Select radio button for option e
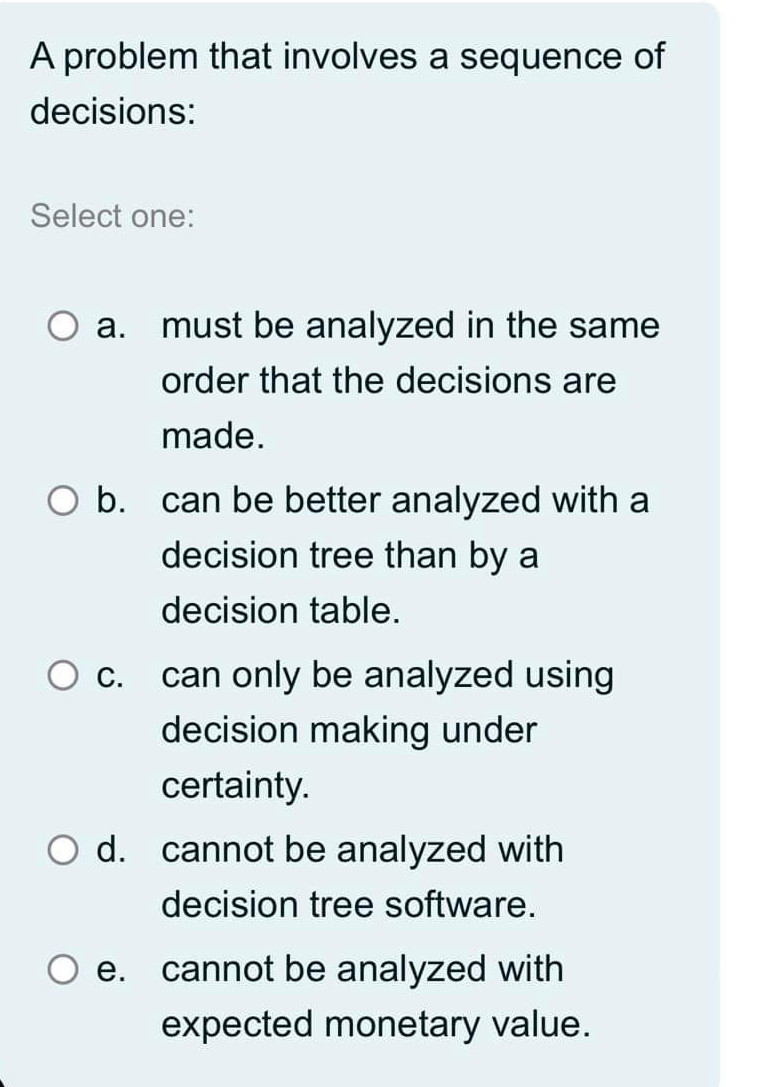Image resolution: width=780 pixels, height=1087 pixels. tap(64, 968)
